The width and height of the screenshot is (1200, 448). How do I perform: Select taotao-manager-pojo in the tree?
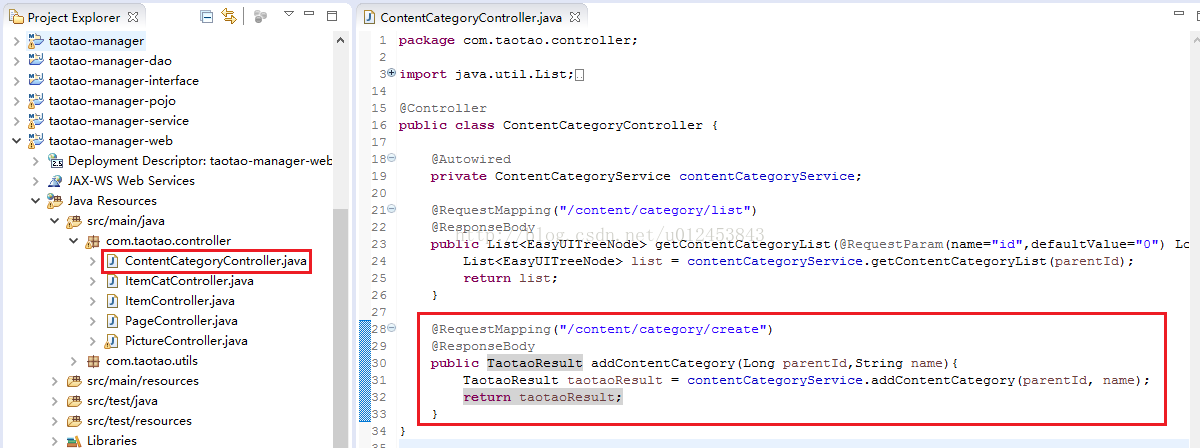112,101
